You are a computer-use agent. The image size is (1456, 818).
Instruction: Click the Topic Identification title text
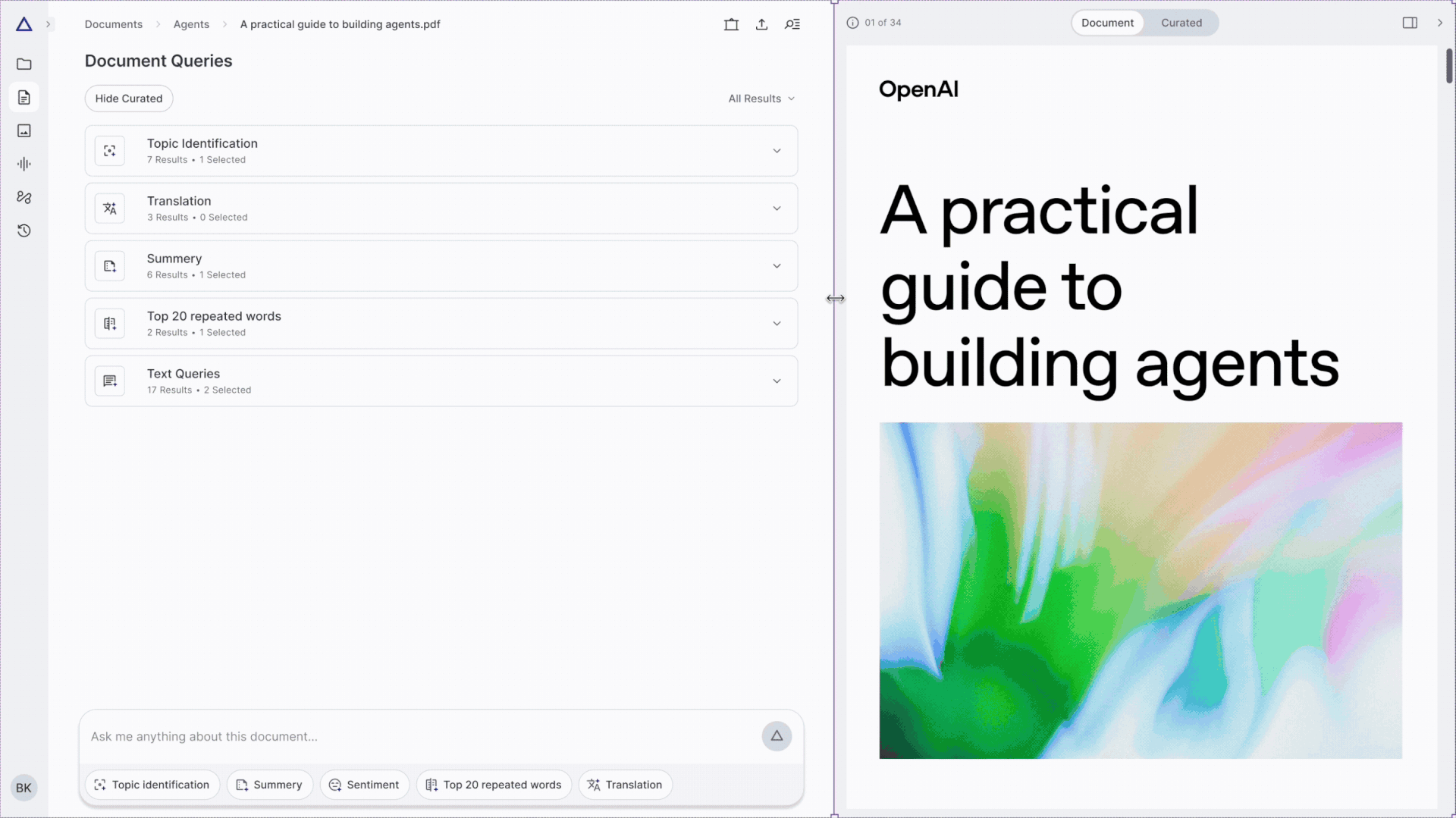click(x=202, y=143)
